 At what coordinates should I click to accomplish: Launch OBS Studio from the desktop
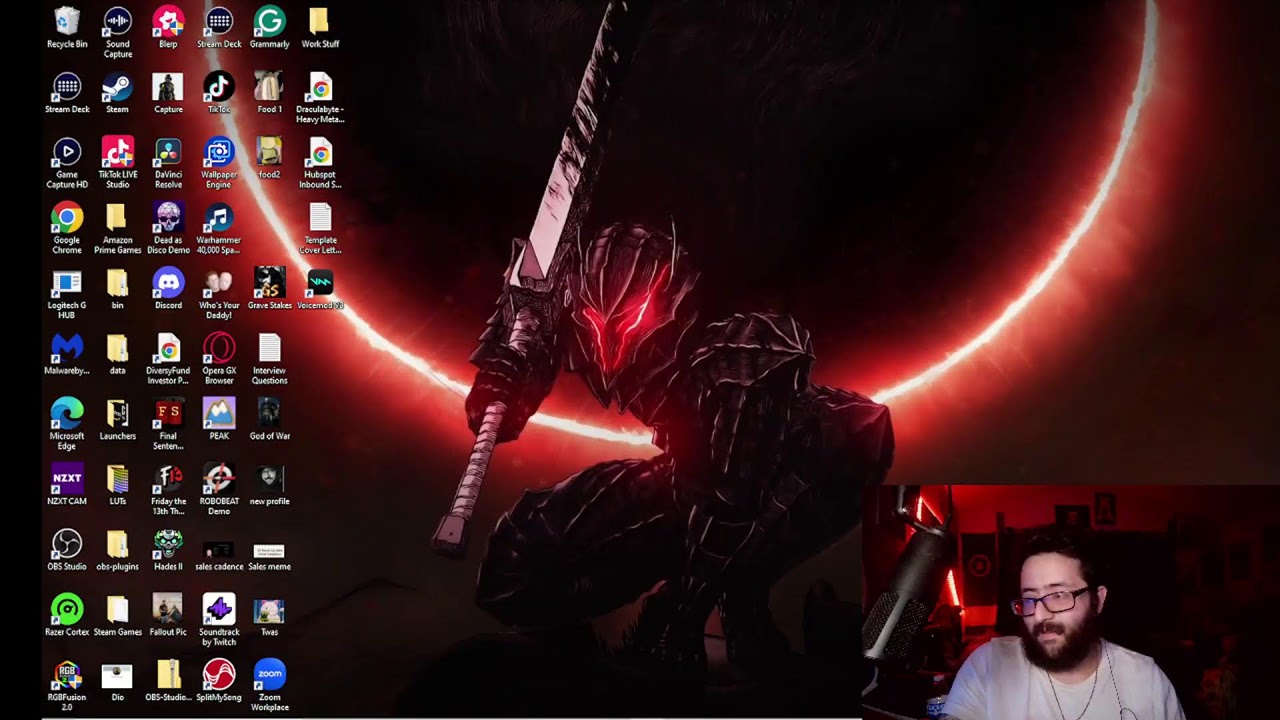point(67,550)
